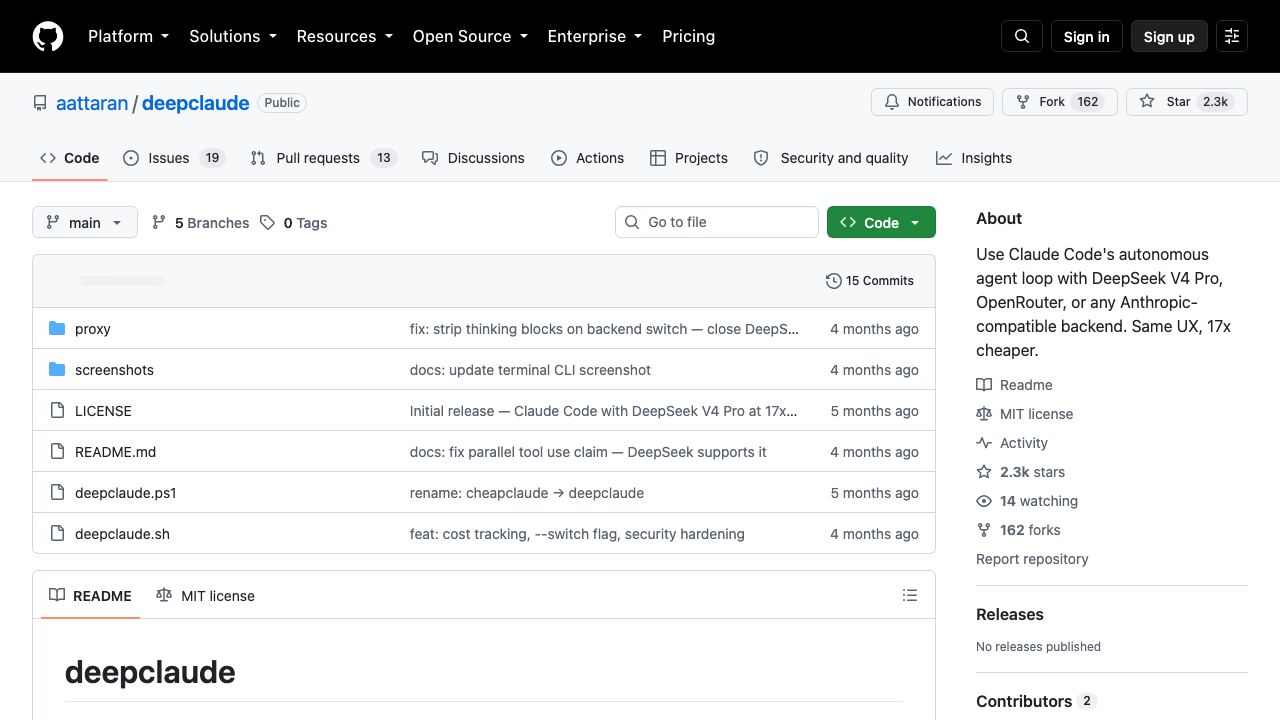Open the deepclaude repository name link
Viewport: 1280px width, 720px height.
point(195,103)
